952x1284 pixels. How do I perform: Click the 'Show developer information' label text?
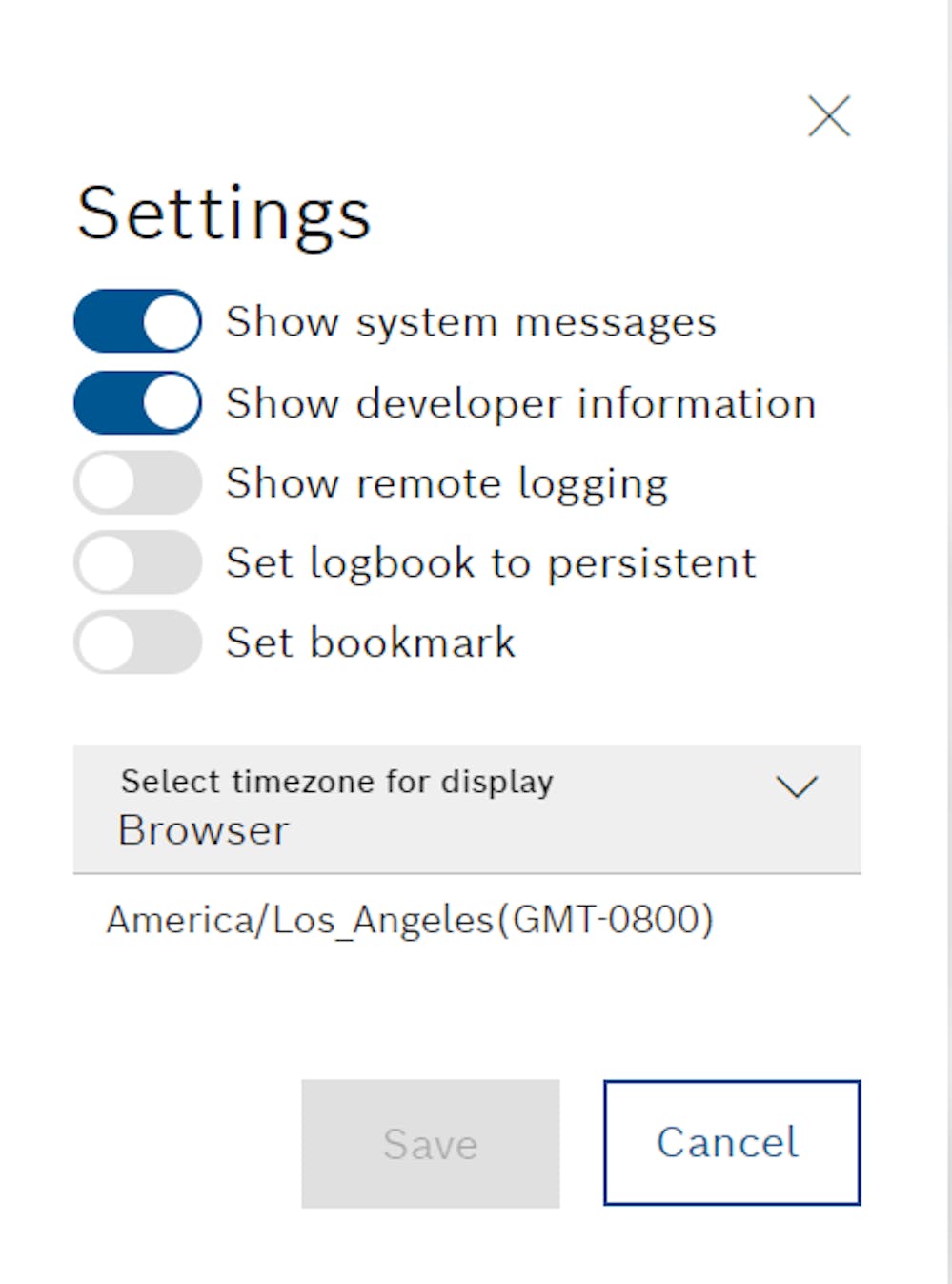[520, 403]
